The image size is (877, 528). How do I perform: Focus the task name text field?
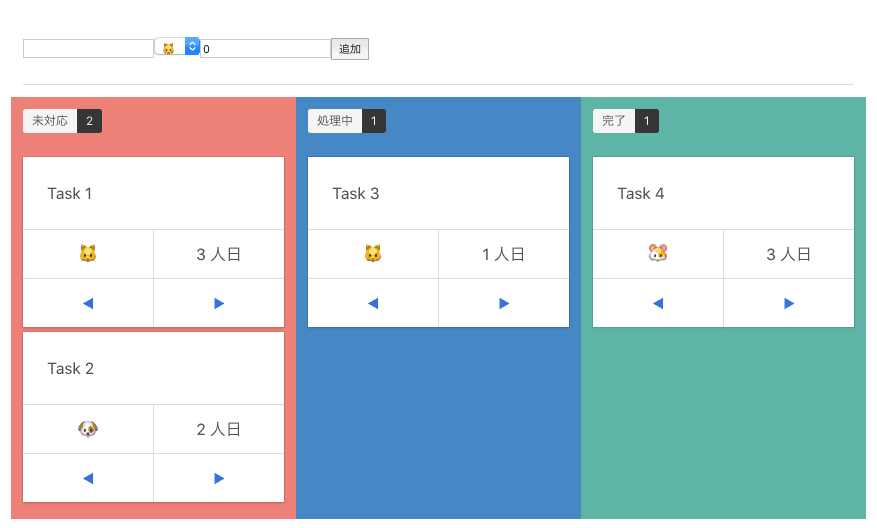coord(88,48)
